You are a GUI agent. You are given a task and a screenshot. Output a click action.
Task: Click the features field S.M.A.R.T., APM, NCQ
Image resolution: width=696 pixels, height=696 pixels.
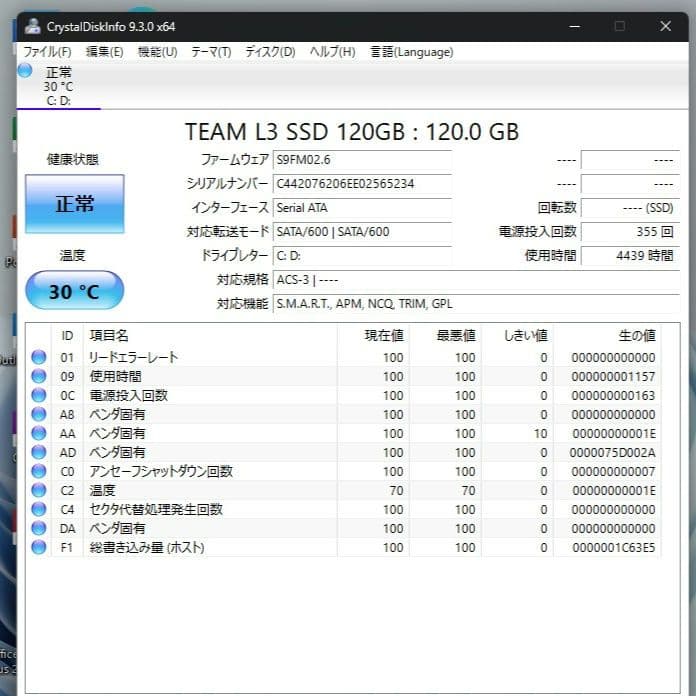click(476, 304)
